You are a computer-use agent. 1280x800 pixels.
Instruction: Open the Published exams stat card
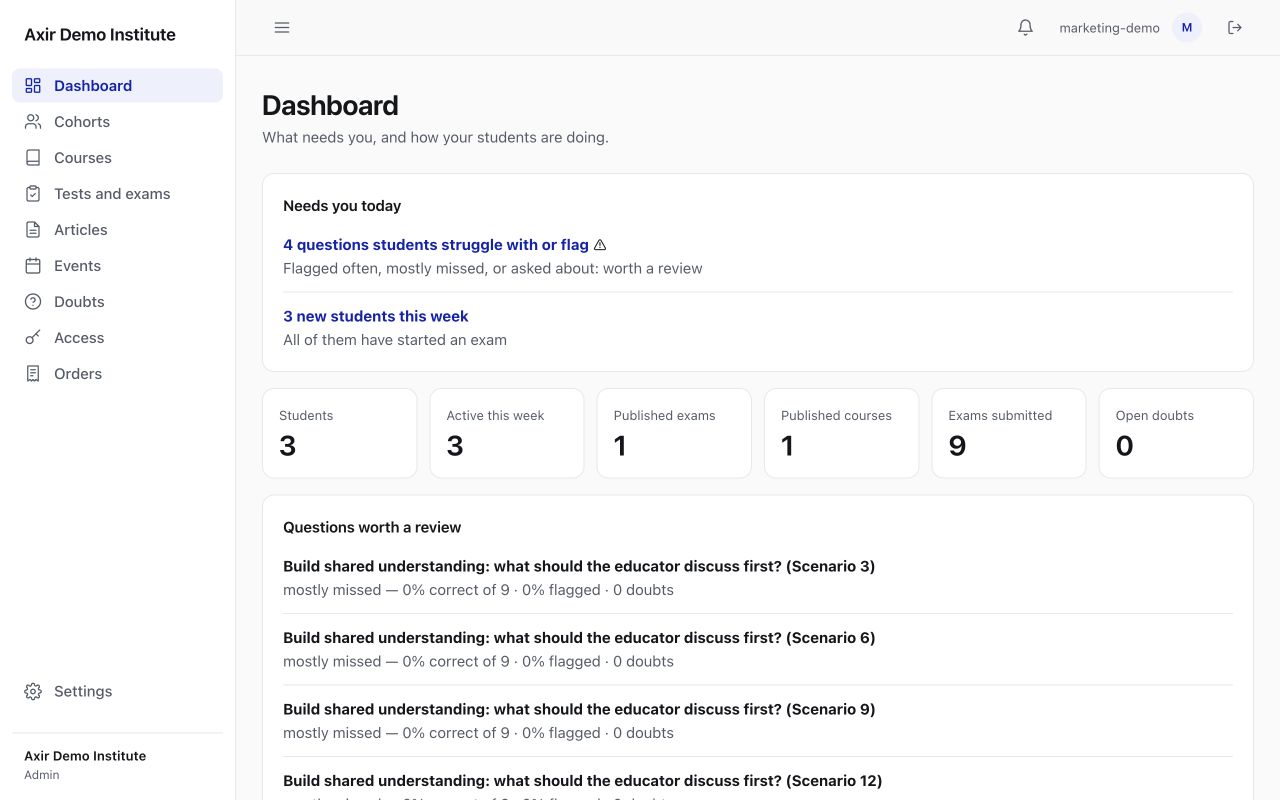pos(674,433)
